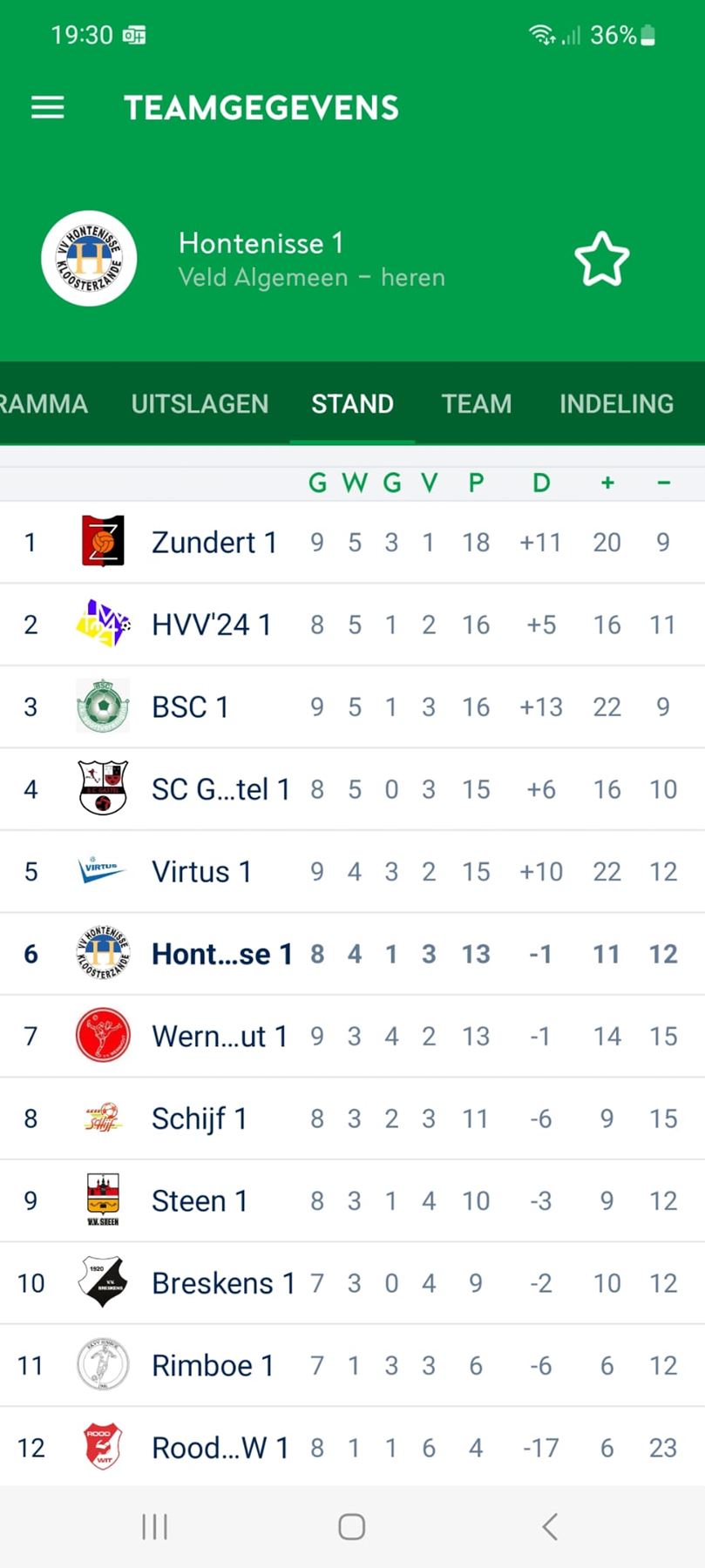
Task: Open the HVV'24 1 team logo
Action: click(x=103, y=624)
